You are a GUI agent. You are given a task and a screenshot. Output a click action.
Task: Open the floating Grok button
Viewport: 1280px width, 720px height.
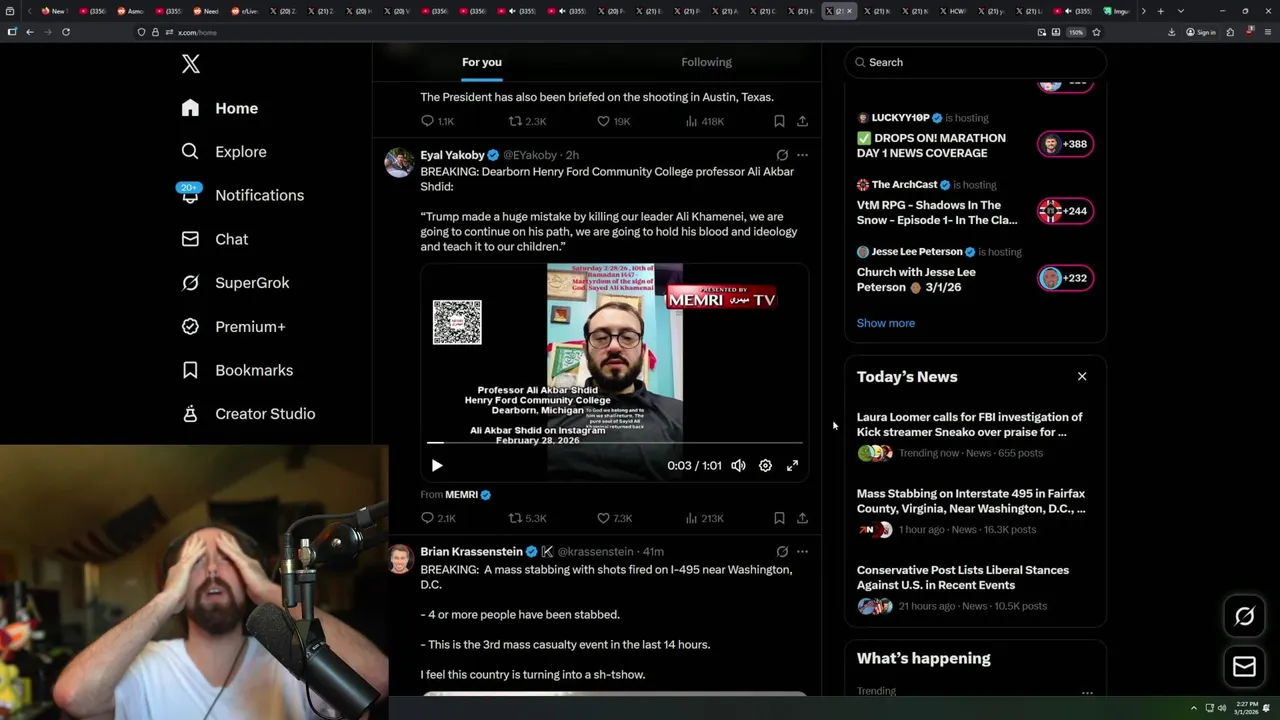1244,617
